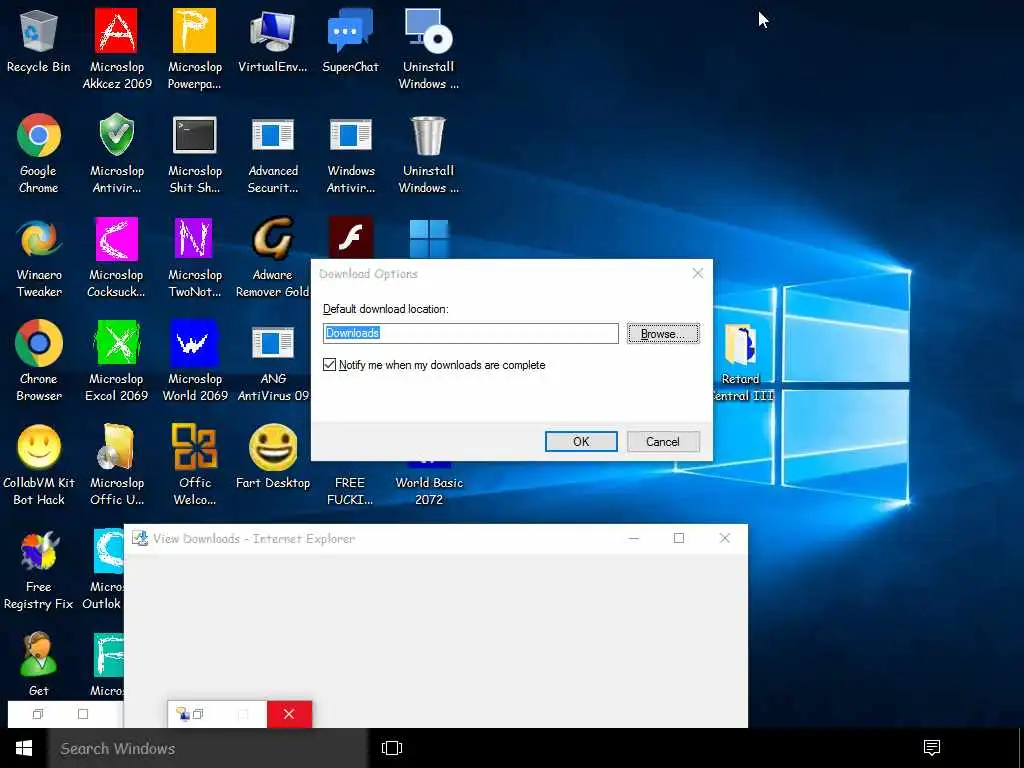Select the ANG AntiVirus 09 icon
The image size is (1024, 768).
272,361
